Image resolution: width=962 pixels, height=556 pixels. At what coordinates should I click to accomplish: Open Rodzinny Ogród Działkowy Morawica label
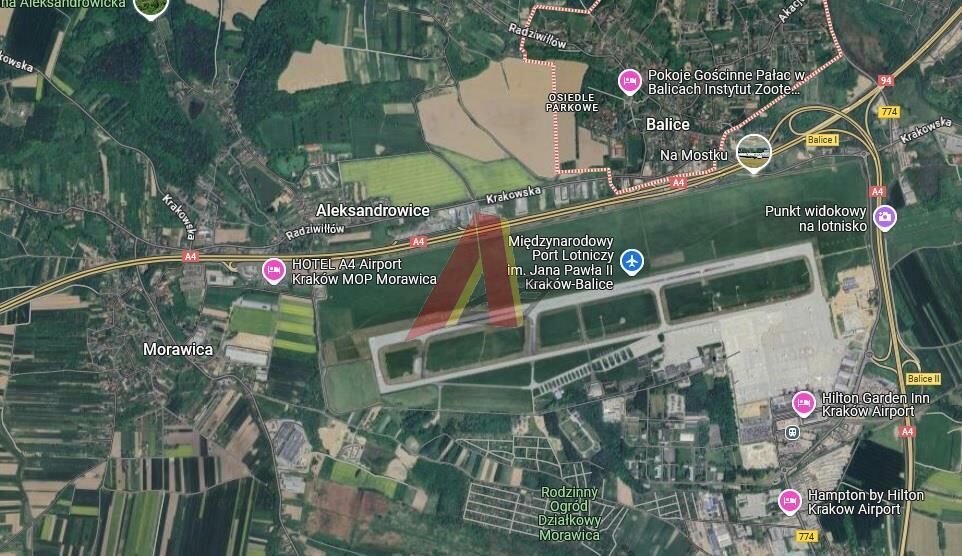point(569,514)
